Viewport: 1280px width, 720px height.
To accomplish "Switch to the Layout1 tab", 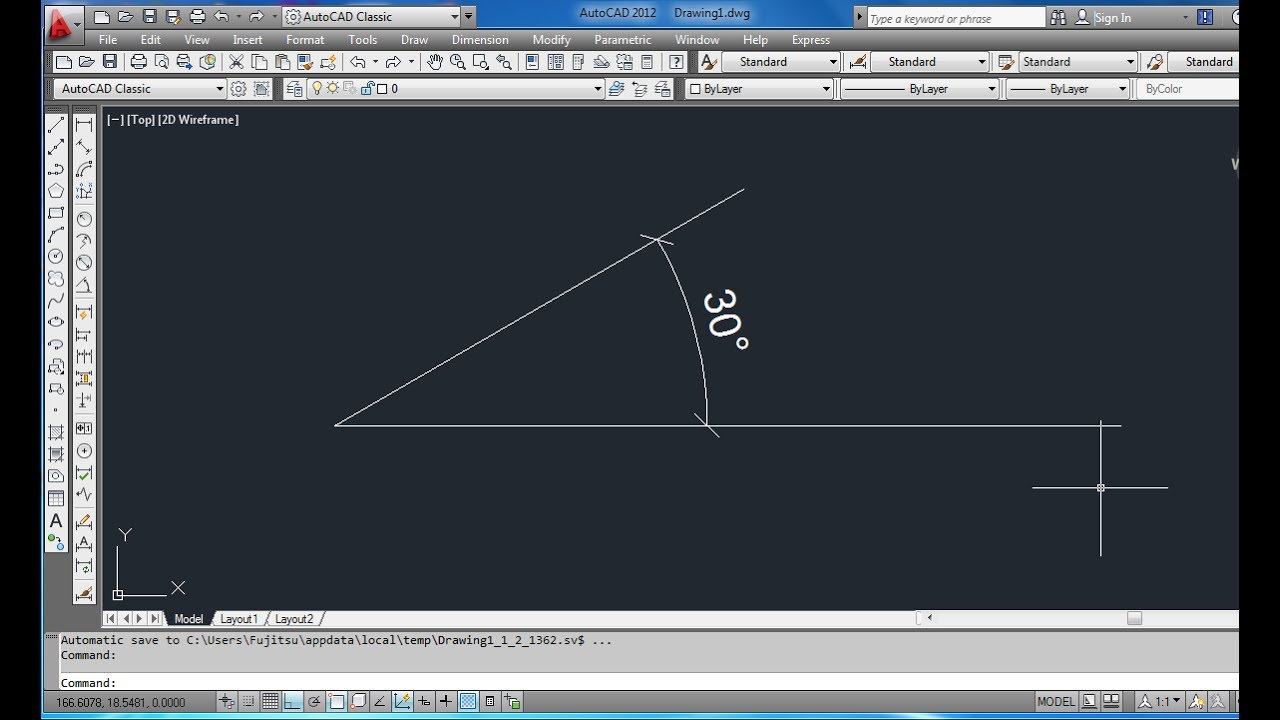I will pos(238,619).
